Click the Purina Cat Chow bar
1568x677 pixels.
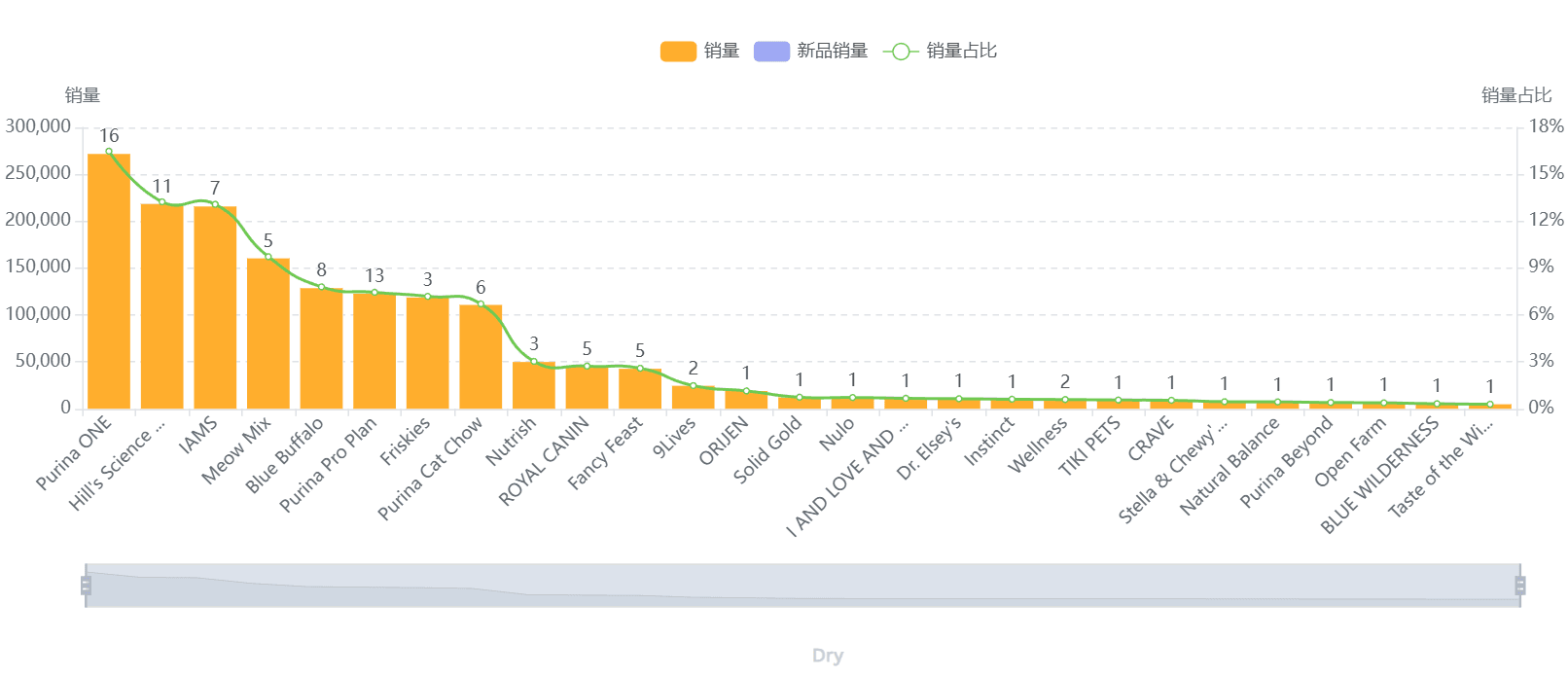(x=481, y=357)
